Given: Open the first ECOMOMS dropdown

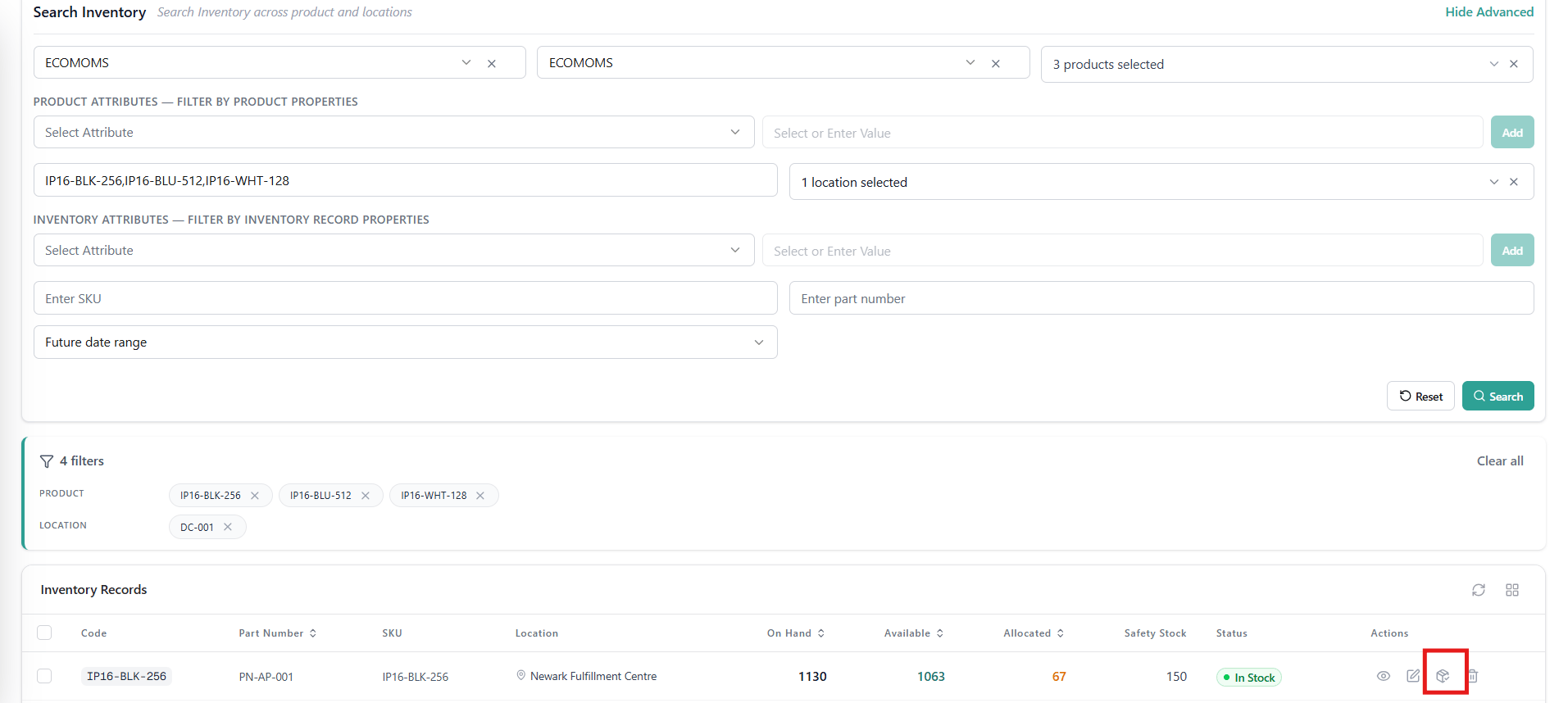Looking at the screenshot, I should [x=466, y=62].
